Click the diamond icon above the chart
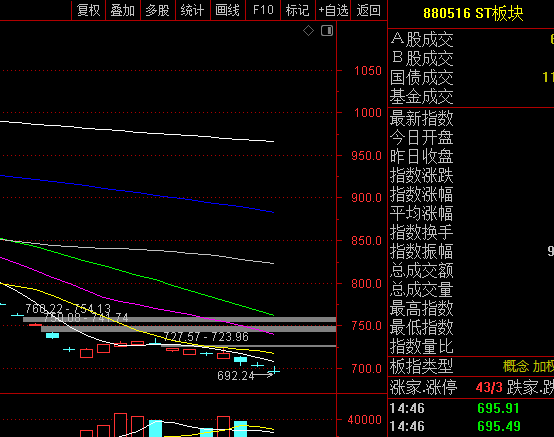 tap(308, 31)
